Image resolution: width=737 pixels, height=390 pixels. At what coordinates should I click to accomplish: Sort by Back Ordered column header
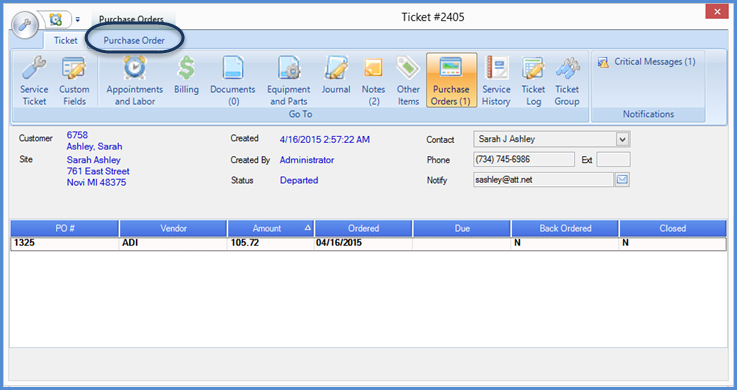[x=565, y=228]
